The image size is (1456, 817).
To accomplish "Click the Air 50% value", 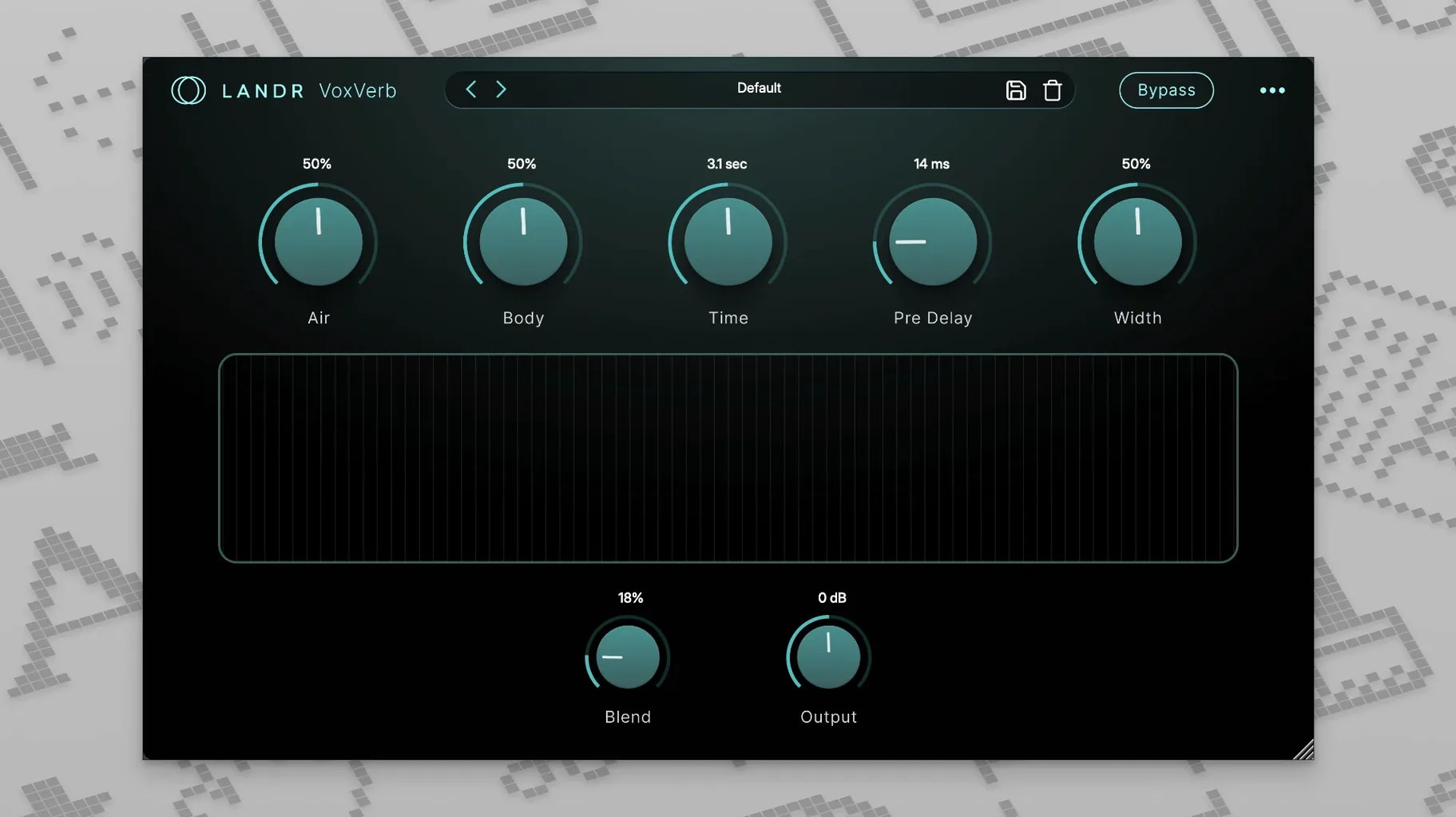I will tap(317, 164).
